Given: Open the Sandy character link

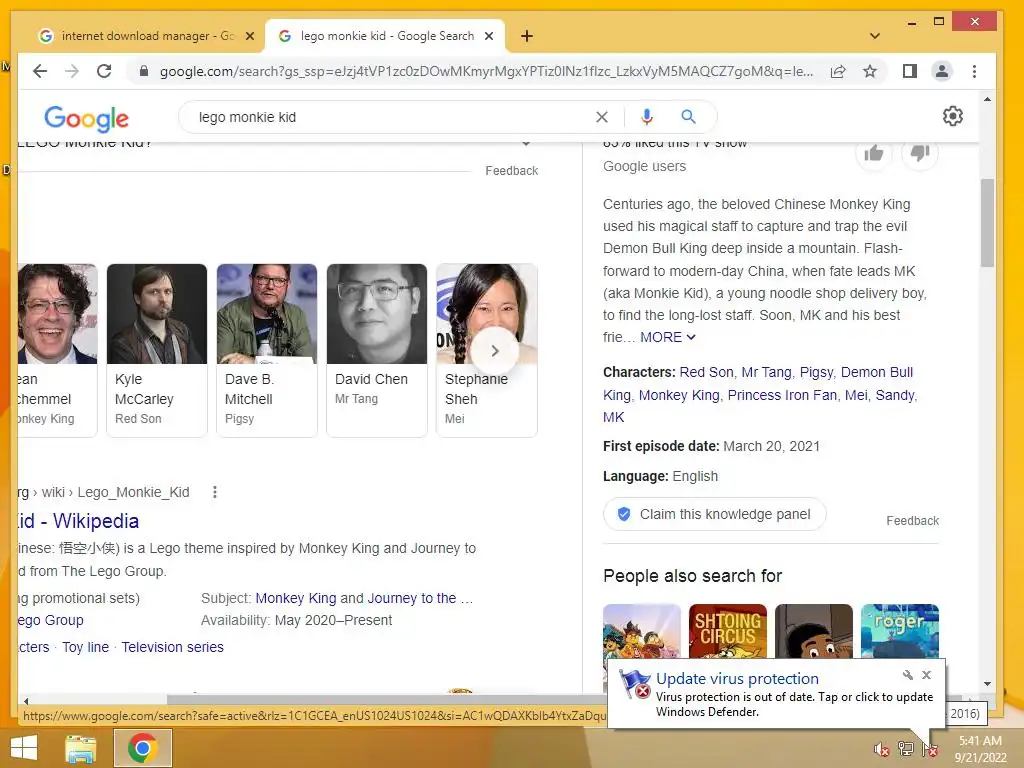Looking at the screenshot, I should pyautogui.click(x=895, y=395).
